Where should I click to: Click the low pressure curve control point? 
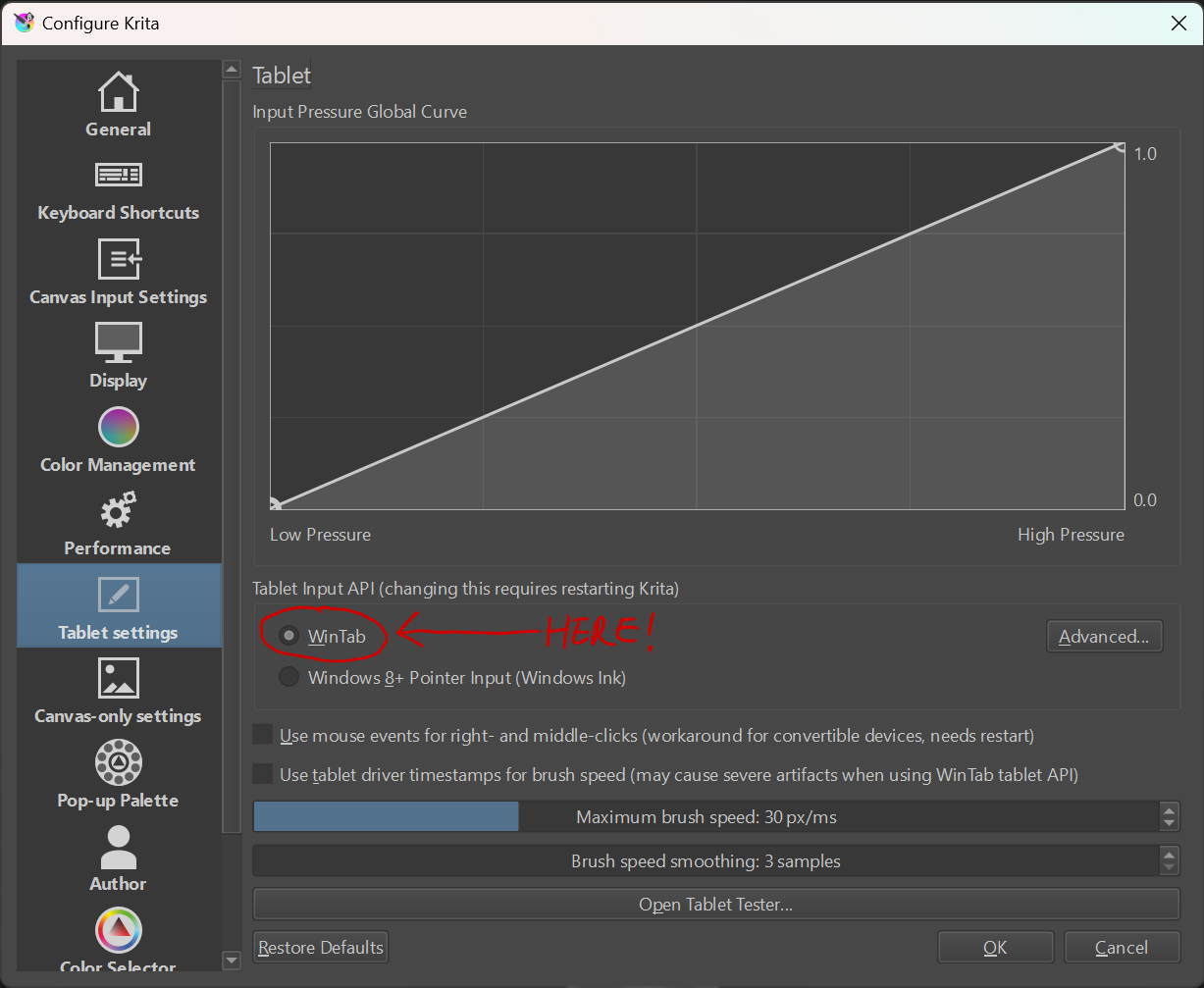(x=273, y=506)
